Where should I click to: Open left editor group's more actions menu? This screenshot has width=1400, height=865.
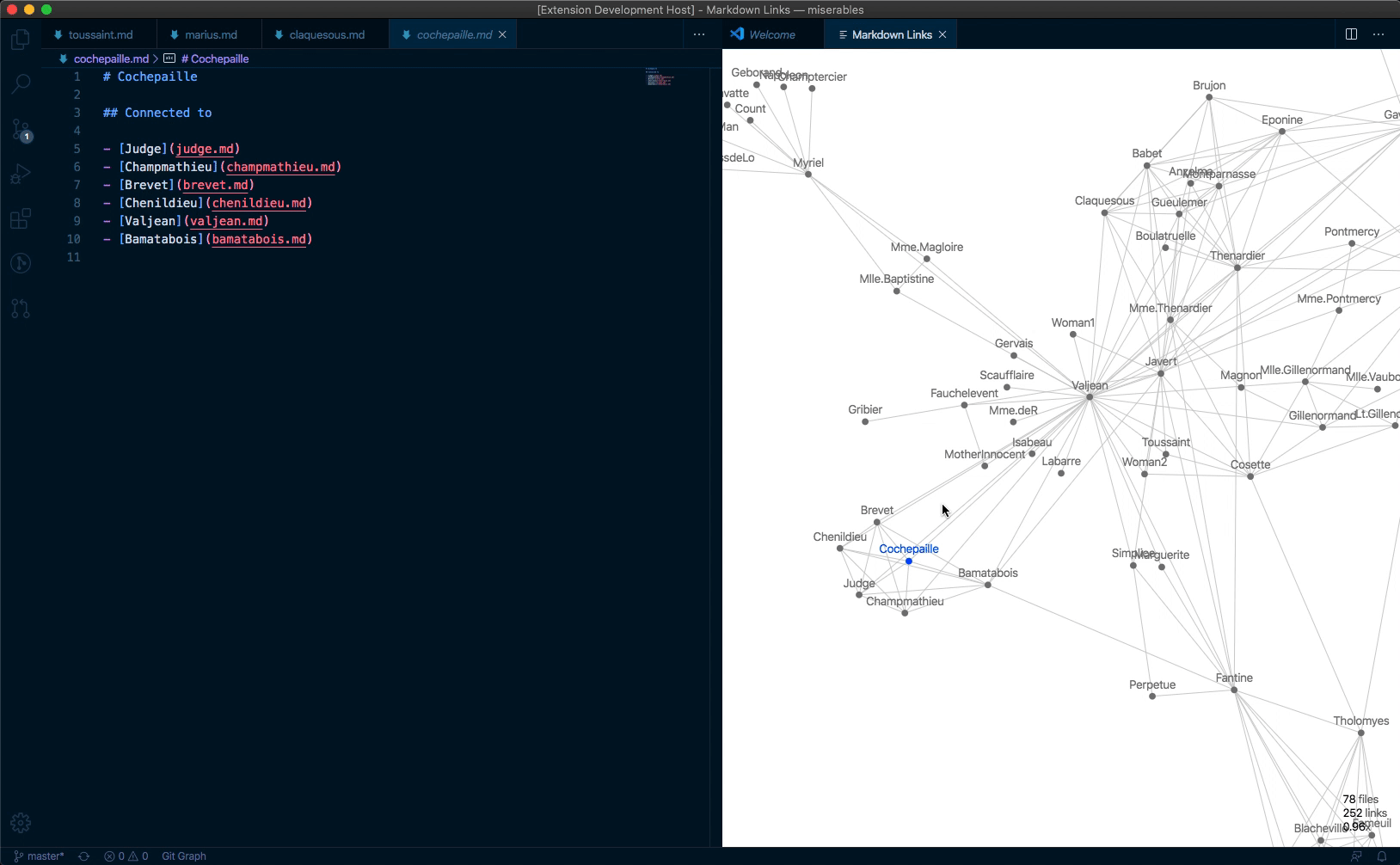(x=699, y=34)
